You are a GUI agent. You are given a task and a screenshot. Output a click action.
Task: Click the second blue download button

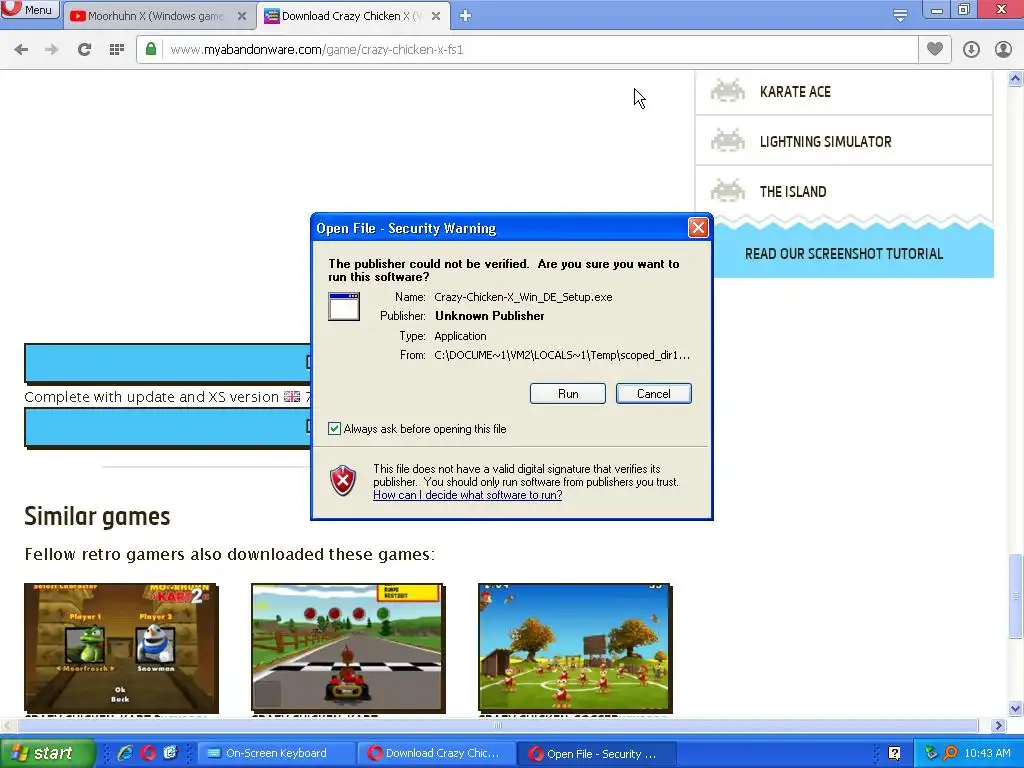click(167, 427)
